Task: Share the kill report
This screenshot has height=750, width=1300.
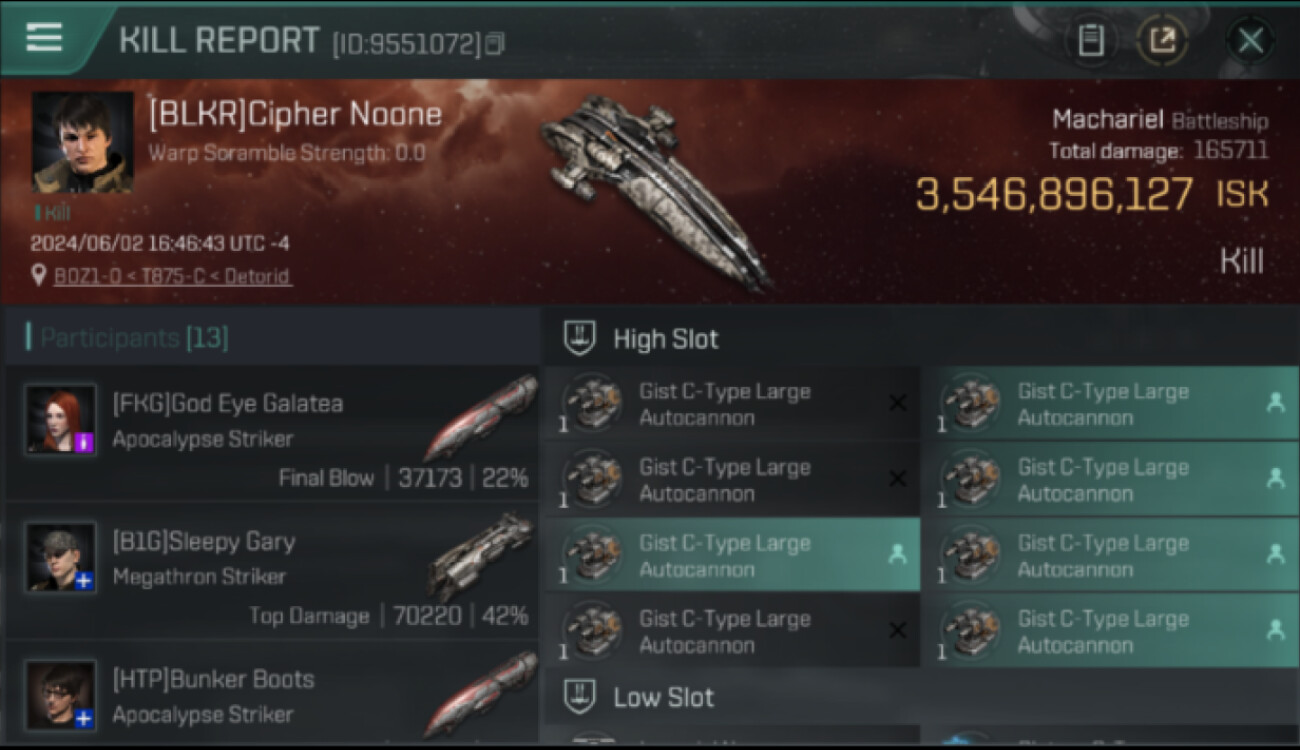Action: (1162, 40)
